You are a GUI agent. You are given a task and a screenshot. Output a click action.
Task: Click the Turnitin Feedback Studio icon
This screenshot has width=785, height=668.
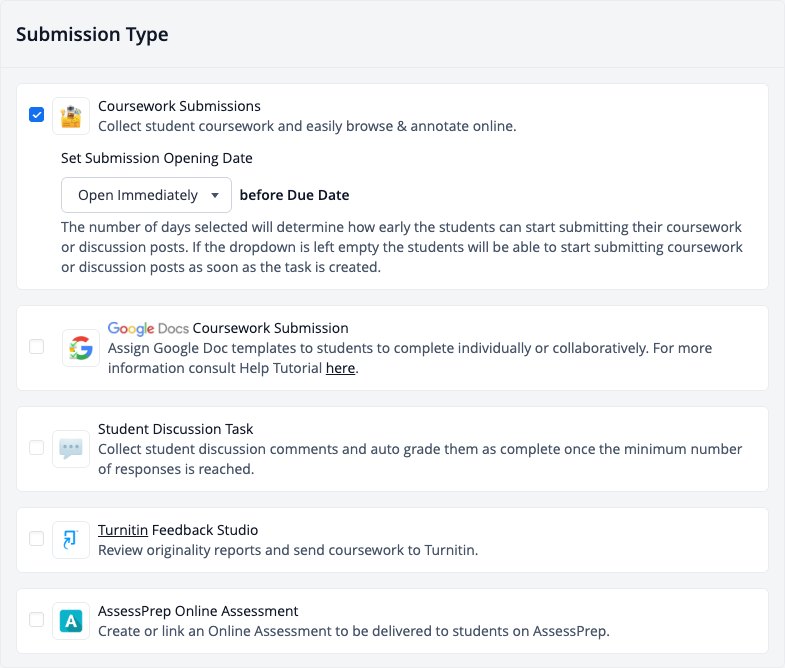coord(71,540)
